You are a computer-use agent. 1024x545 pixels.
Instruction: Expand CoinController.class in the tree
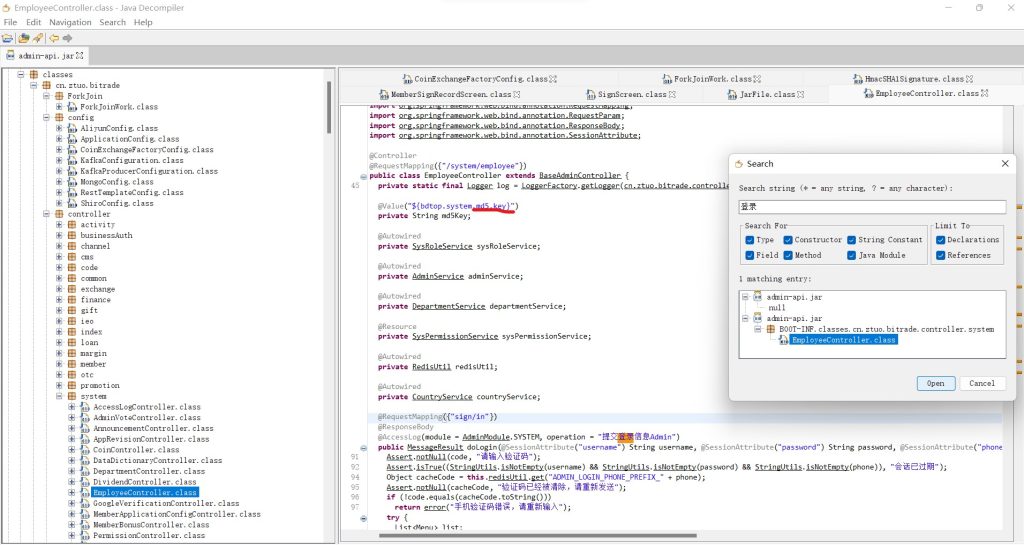click(72, 450)
